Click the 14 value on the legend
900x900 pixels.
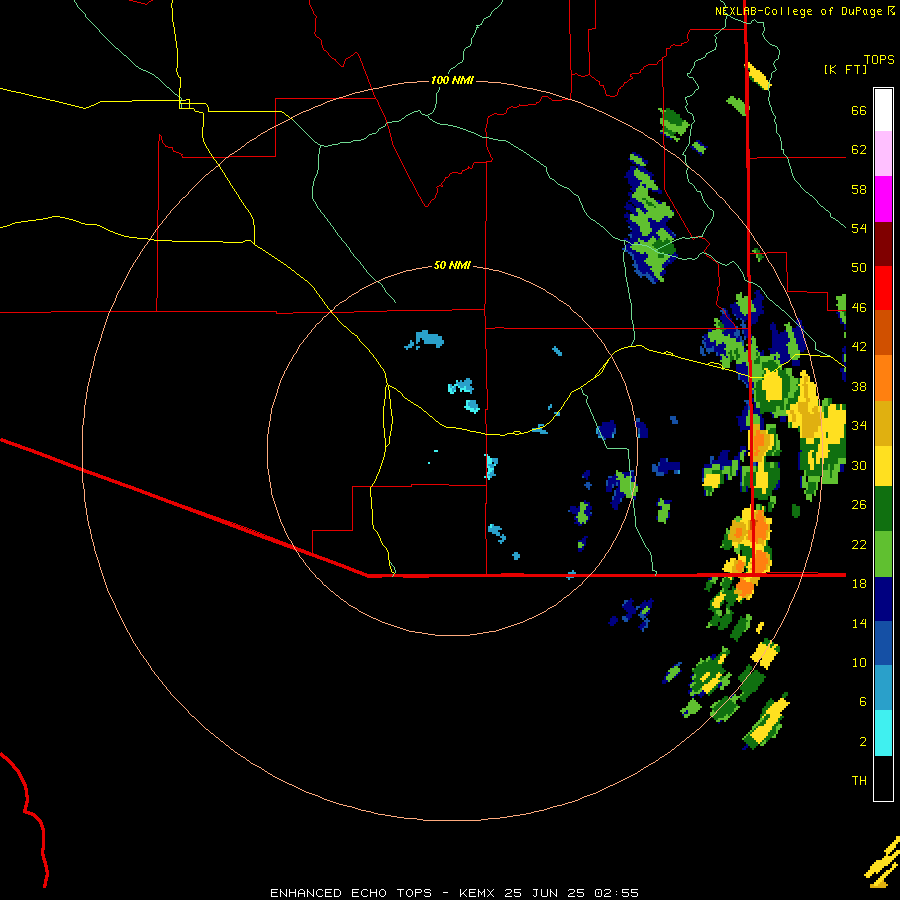coord(859,623)
